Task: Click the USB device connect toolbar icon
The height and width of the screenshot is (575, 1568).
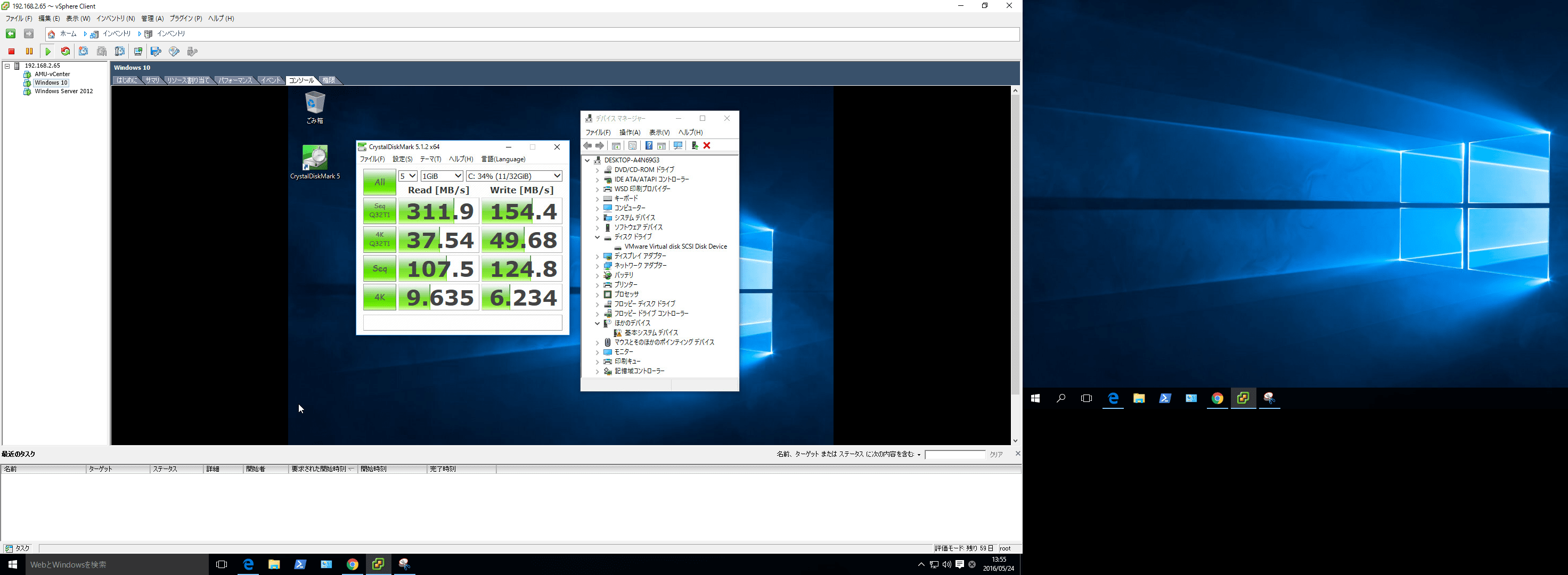Action: (x=192, y=52)
